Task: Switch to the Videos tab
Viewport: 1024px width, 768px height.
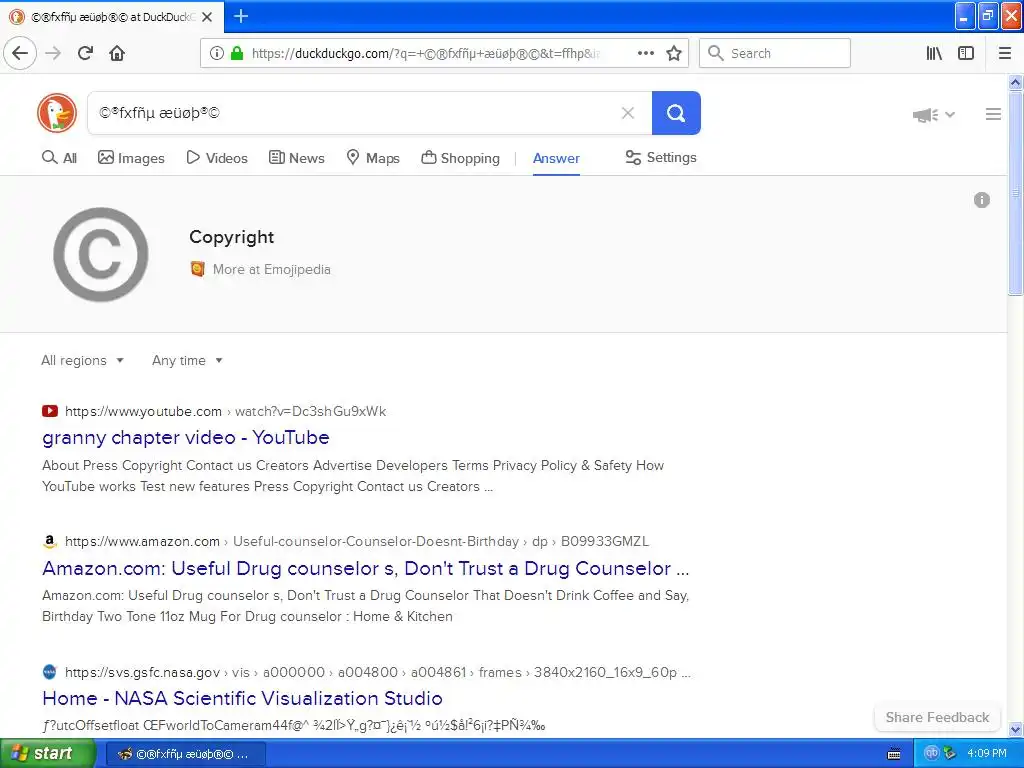Action: (217, 158)
